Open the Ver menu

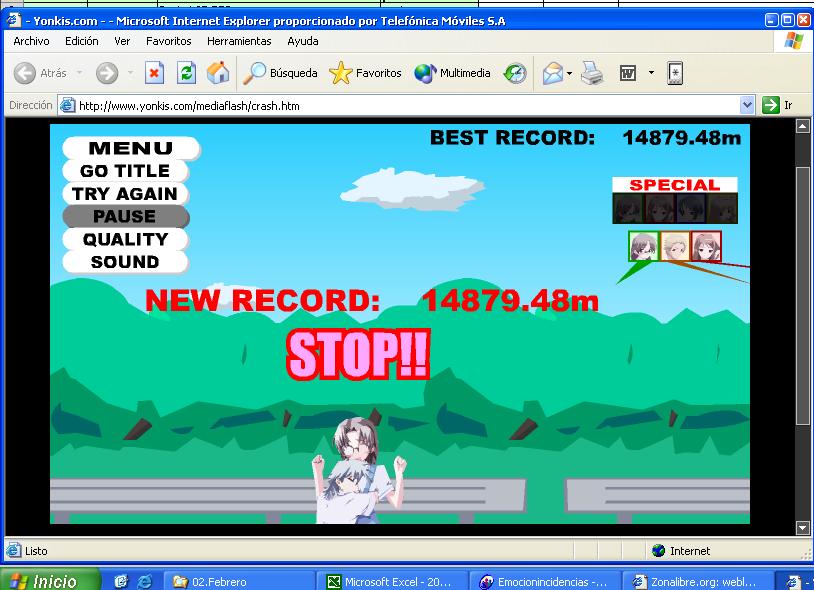coord(122,41)
